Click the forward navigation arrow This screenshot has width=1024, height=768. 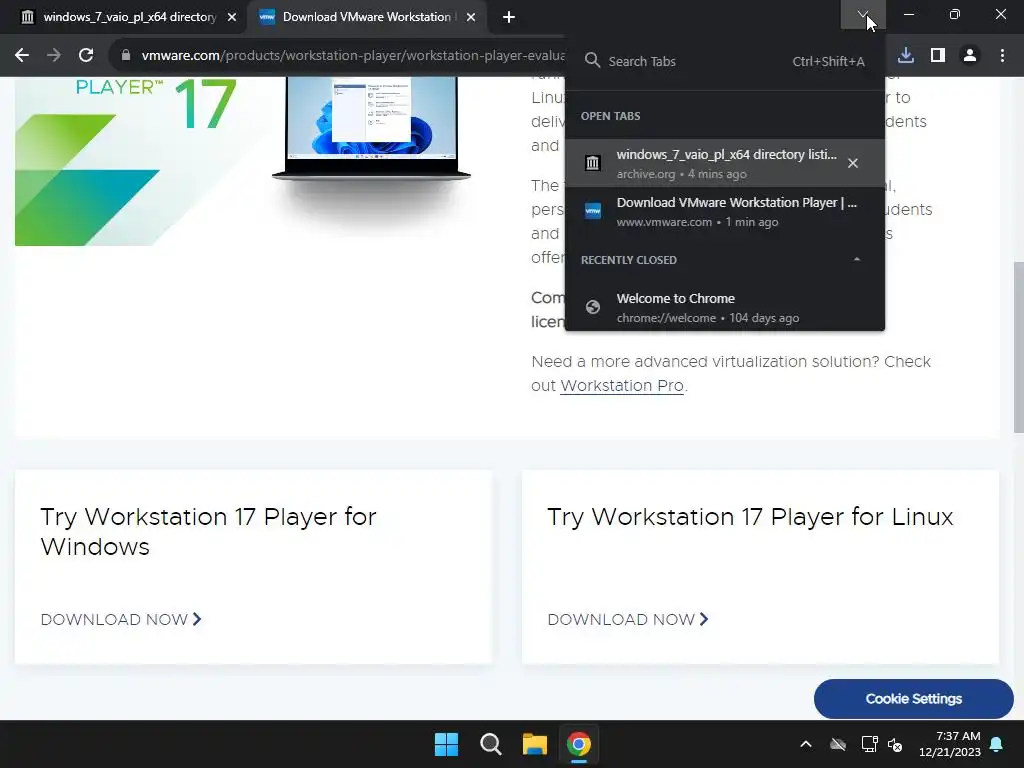(x=54, y=56)
